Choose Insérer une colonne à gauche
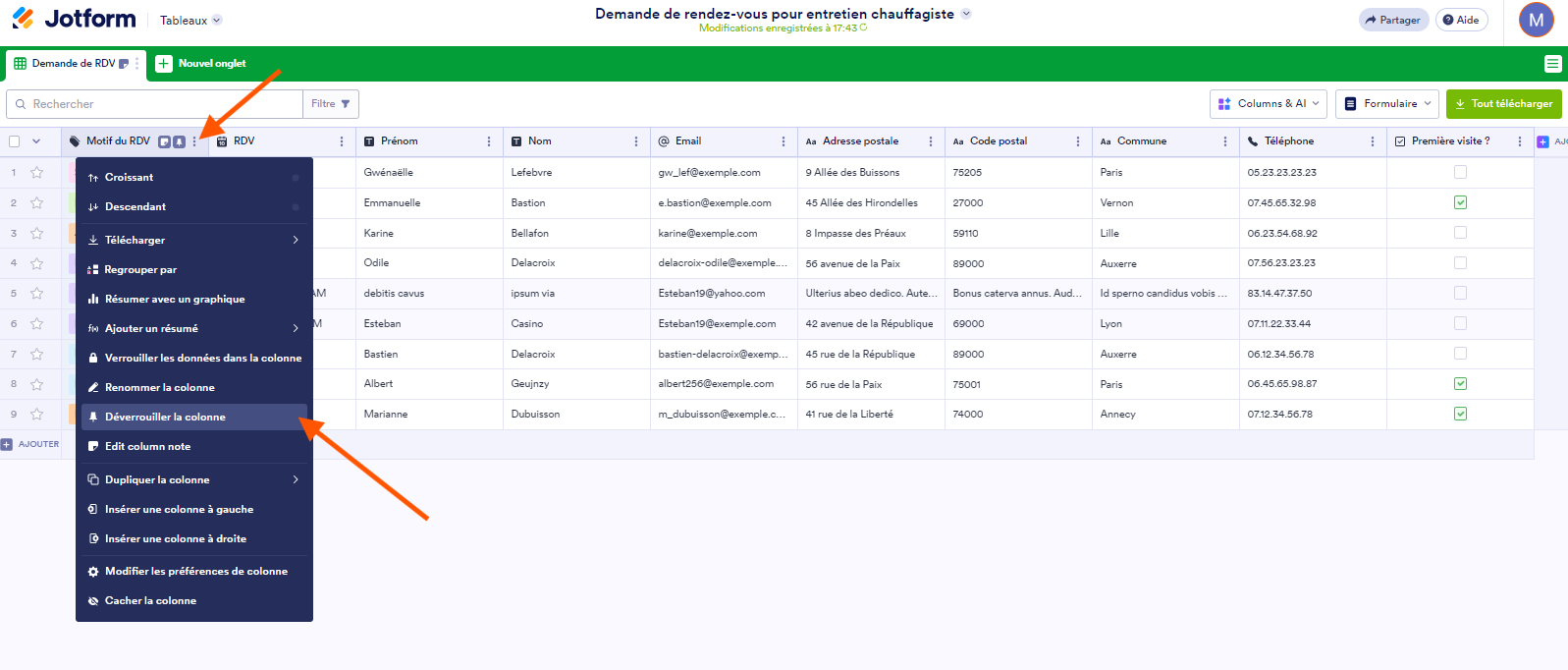The height and width of the screenshot is (670, 1568). (194, 509)
